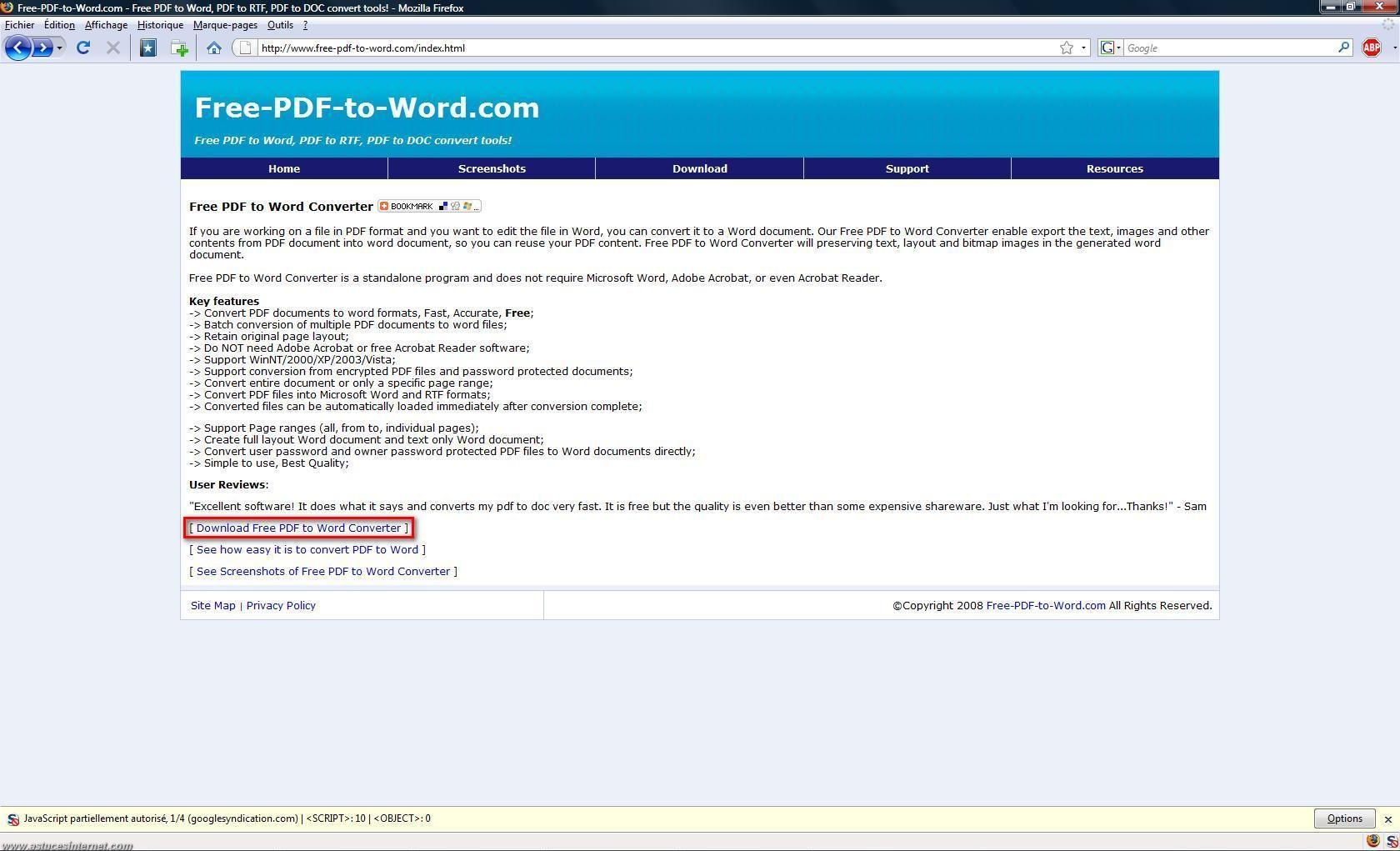Reload the current page

tap(83, 48)
